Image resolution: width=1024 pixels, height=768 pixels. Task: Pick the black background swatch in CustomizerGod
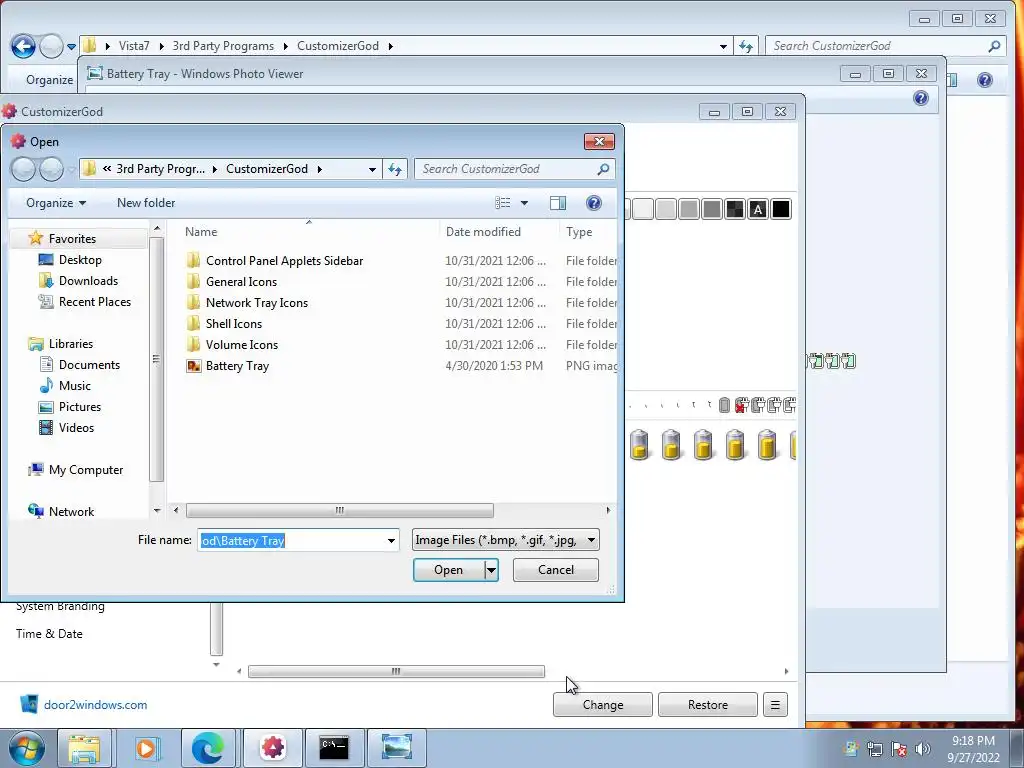[x=780, y=209]
